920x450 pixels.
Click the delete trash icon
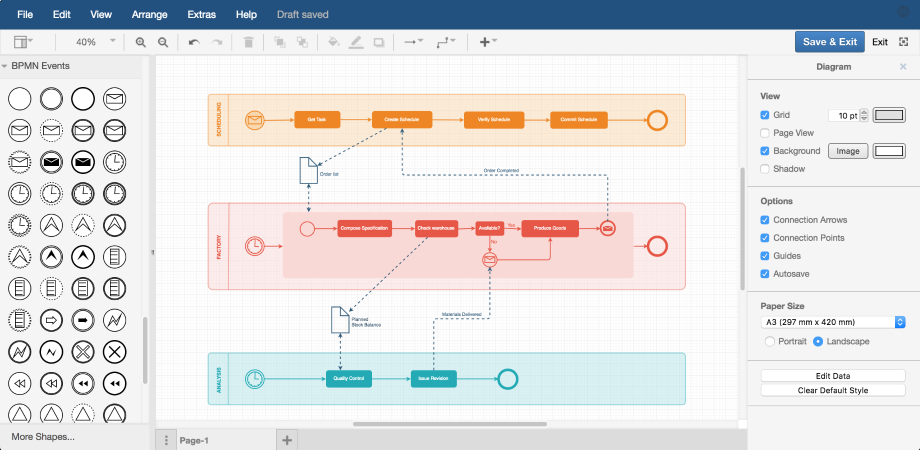coord(249,42)
